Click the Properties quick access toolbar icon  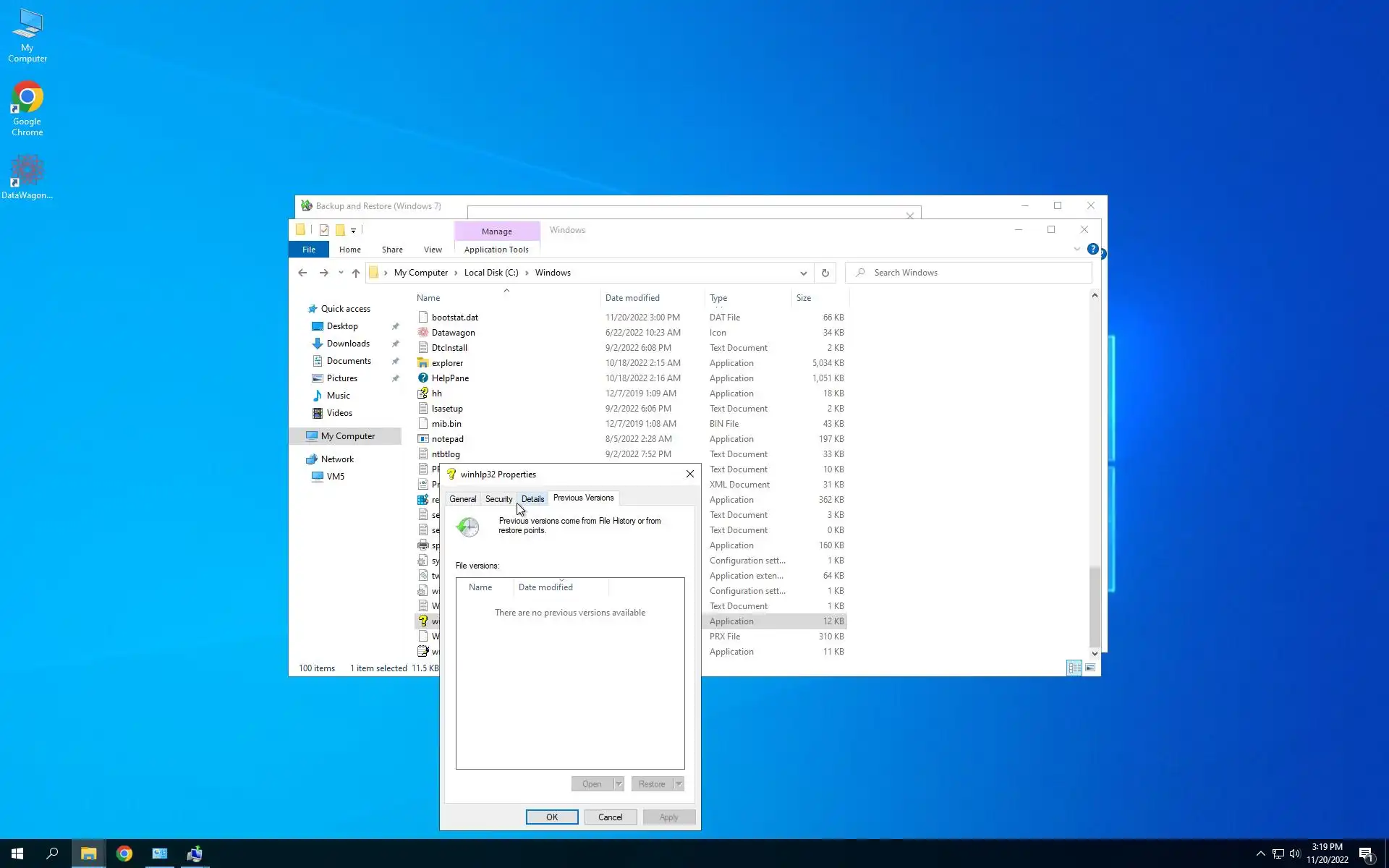point(323,230)
